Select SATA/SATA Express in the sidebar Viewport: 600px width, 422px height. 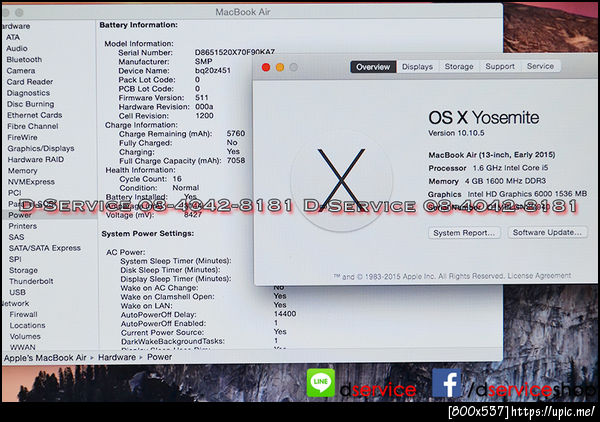44,248
